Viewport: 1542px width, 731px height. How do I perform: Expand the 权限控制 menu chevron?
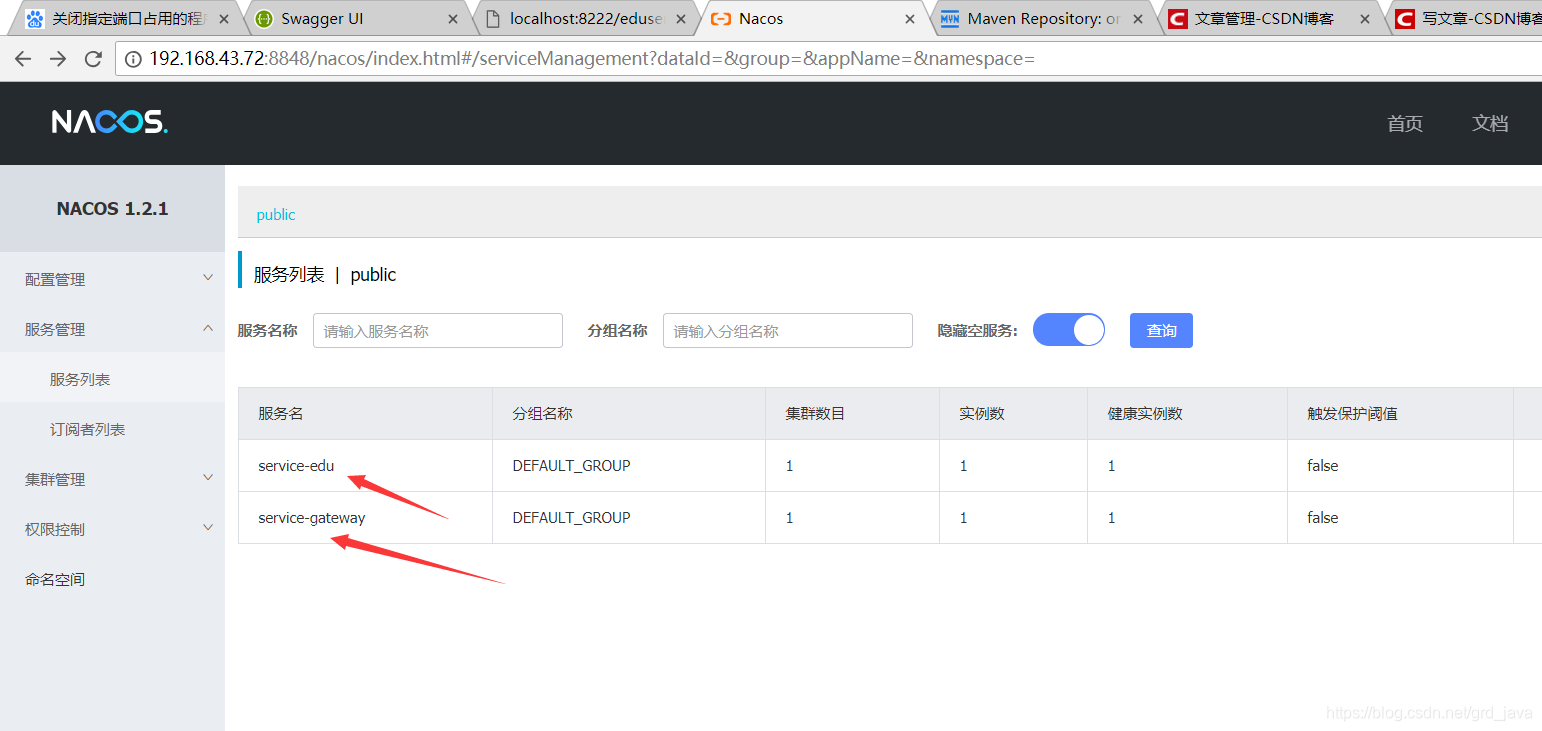[x=208, y=528]
